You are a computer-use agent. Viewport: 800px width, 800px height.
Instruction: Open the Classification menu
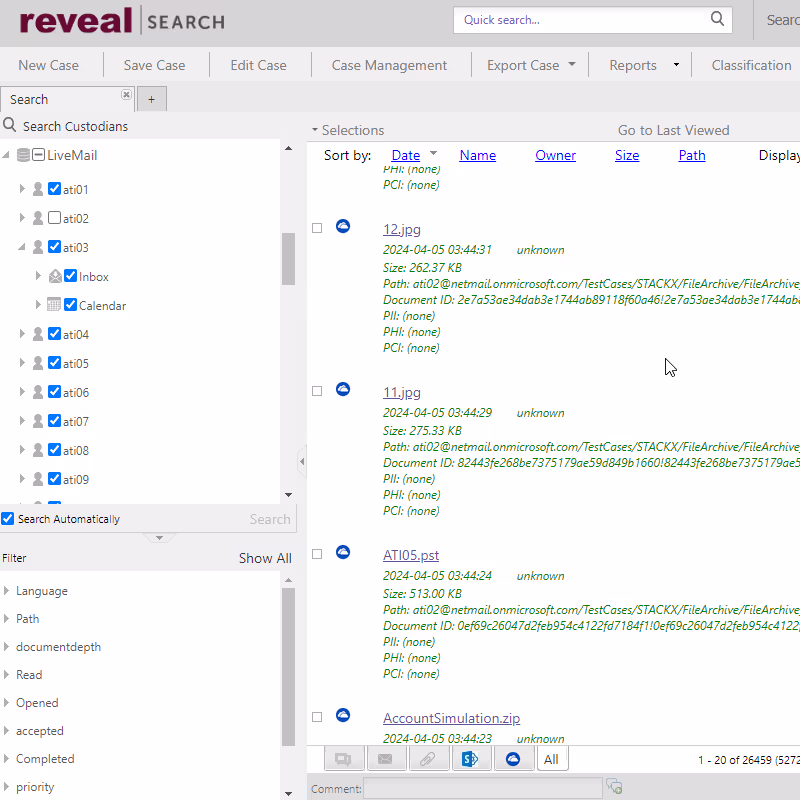(x=751, y=65)
